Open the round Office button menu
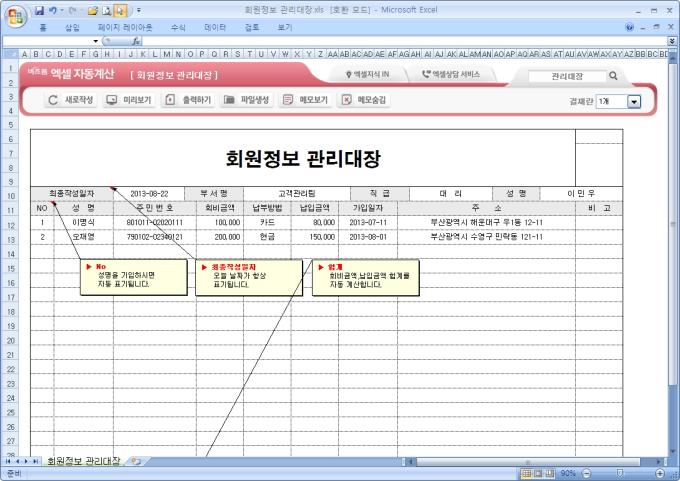This screenshot has height=481, width=680. (16, 16)
